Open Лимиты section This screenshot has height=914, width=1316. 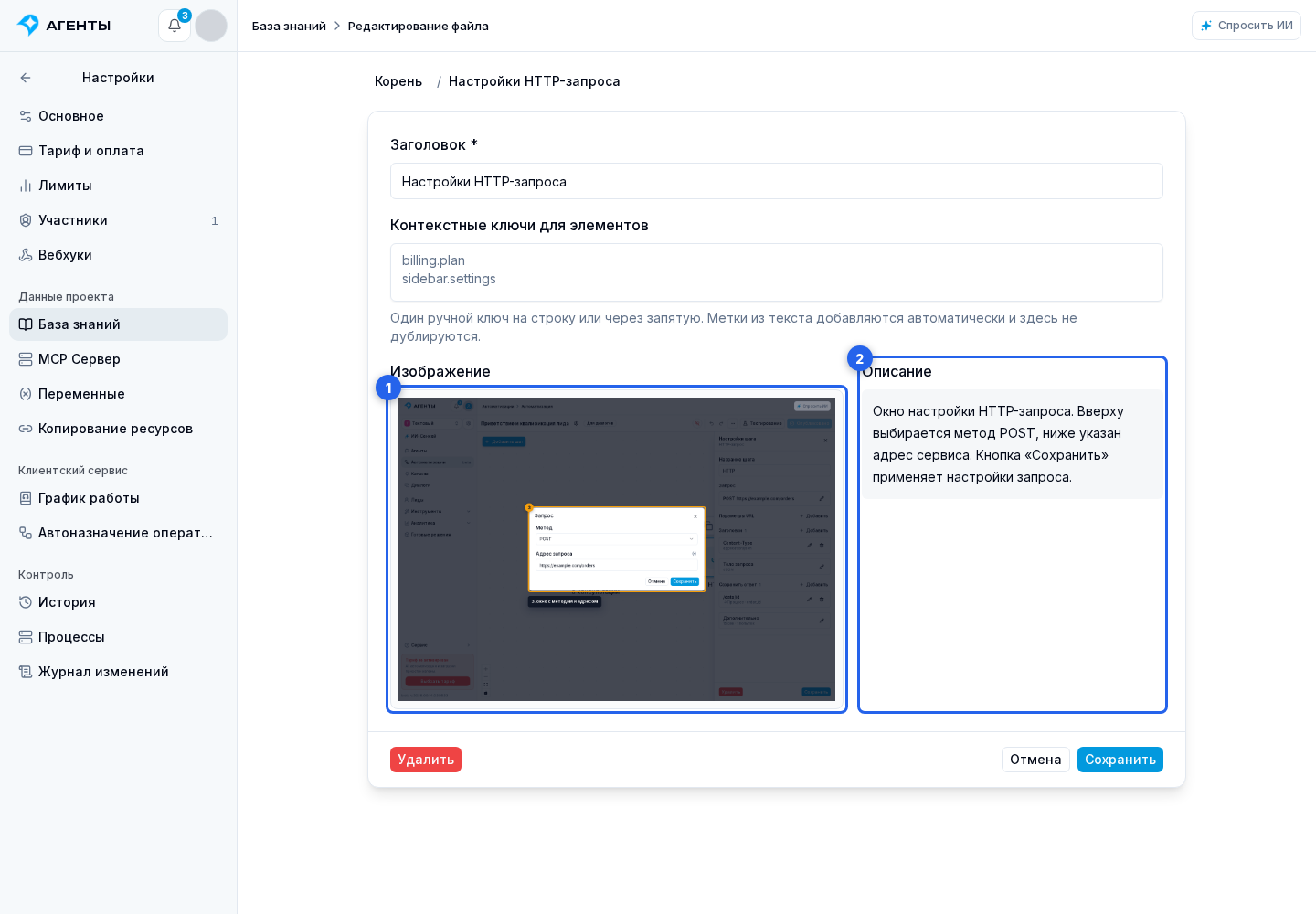click(118, 186)
